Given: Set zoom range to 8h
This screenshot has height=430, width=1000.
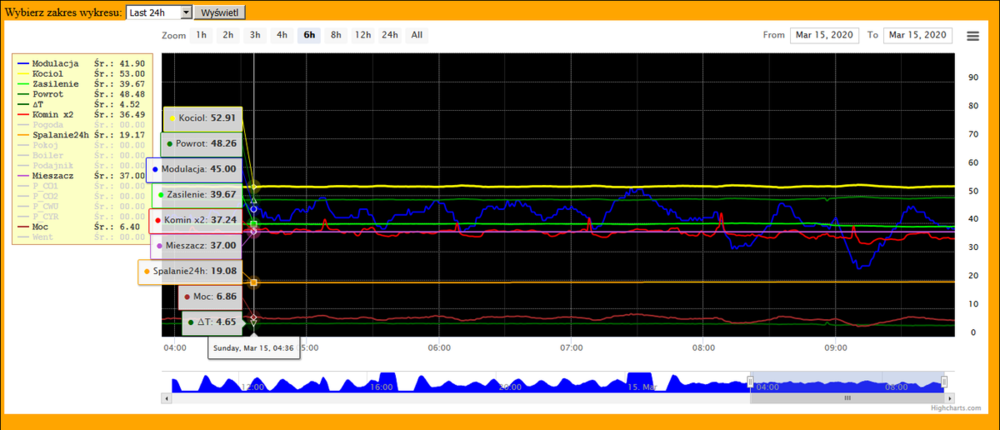Looking at the screenshot, I should (336, 35).
